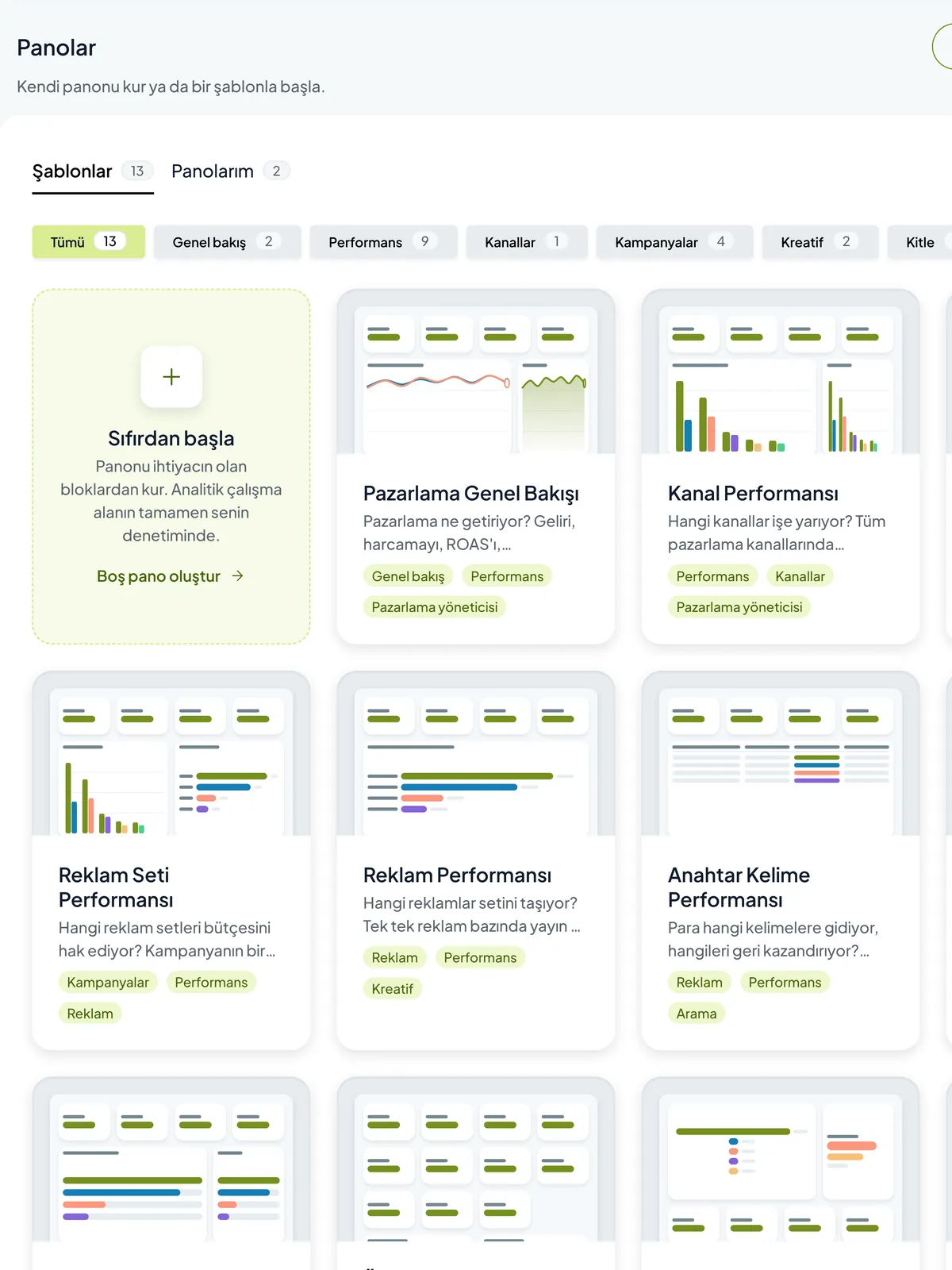
Task: Click description 'Hangi kanallar işe yarıyor? Tüm'
Action: (x=777, y=521)
